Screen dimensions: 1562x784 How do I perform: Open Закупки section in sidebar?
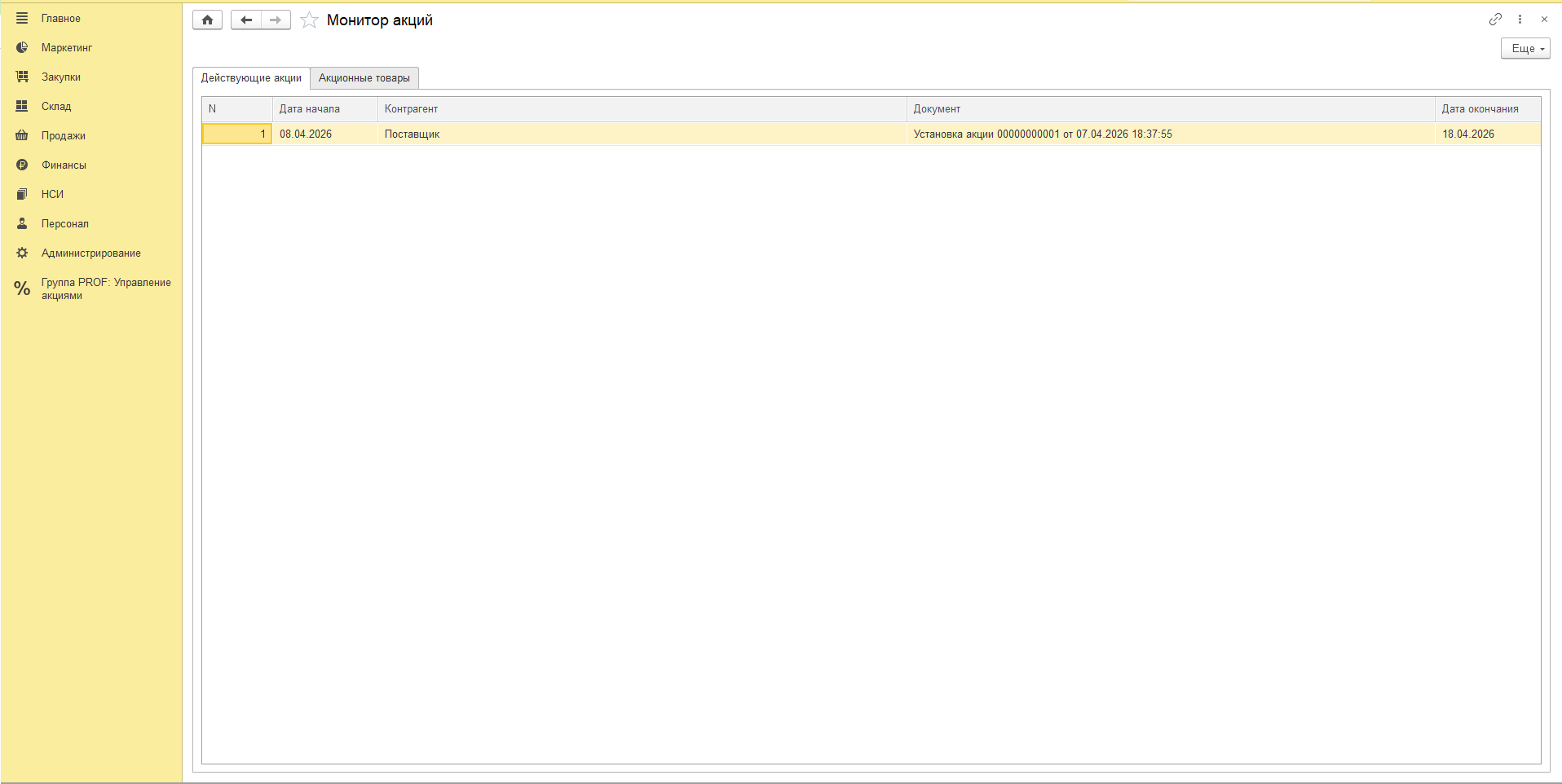tap(60, 77)
